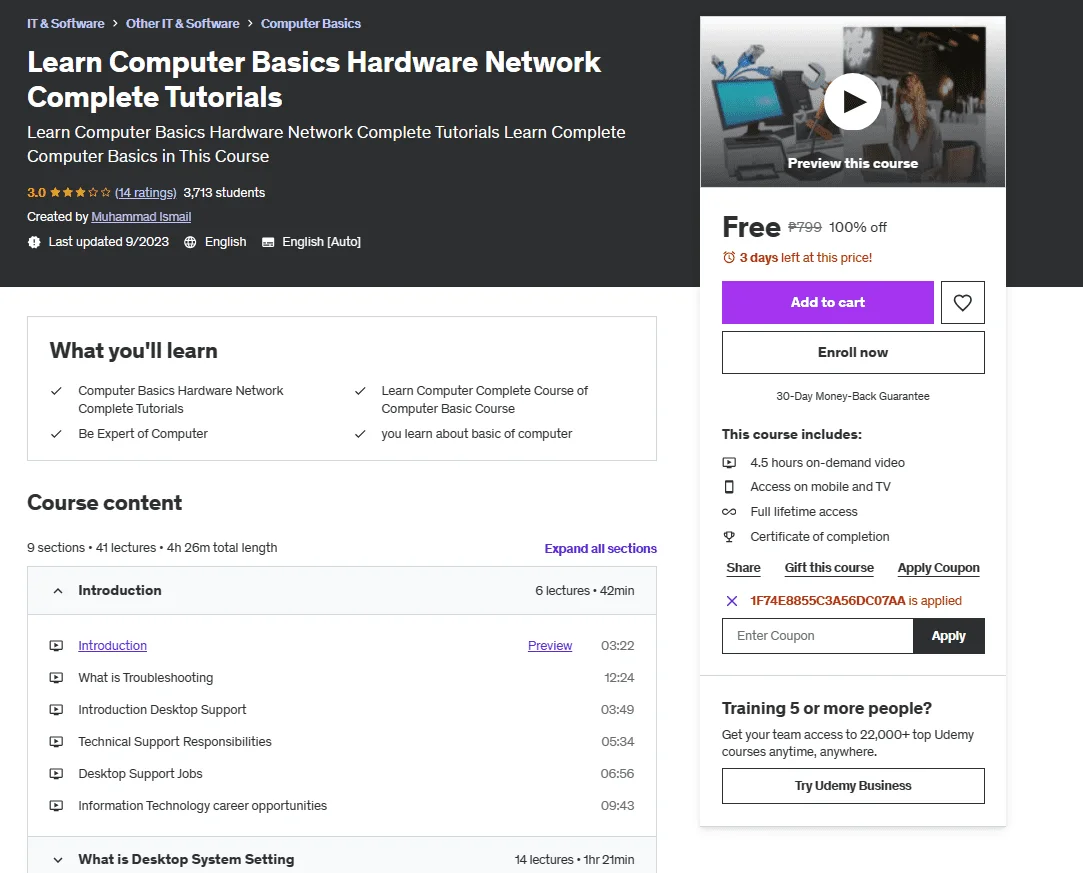Click the 3,713 students text

point(224,193)
